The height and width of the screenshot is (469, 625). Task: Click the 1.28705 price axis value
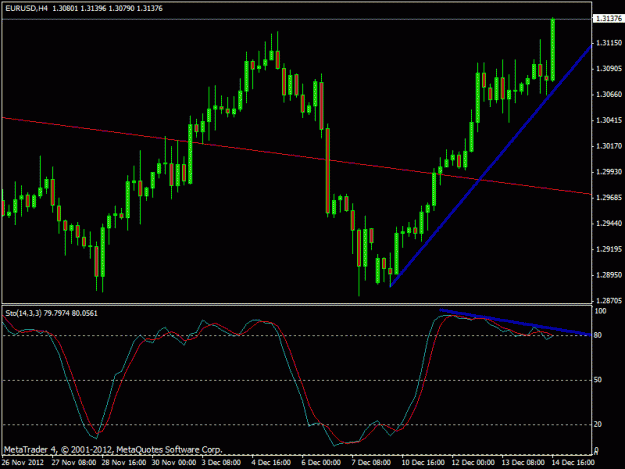click(609, 301)
